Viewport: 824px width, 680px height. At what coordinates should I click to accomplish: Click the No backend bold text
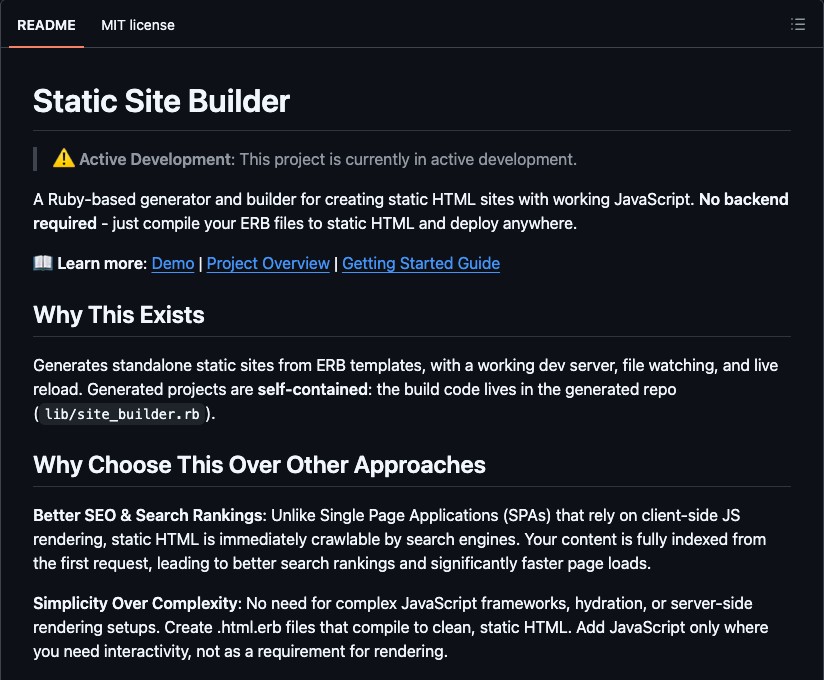(x=744, y=200)
